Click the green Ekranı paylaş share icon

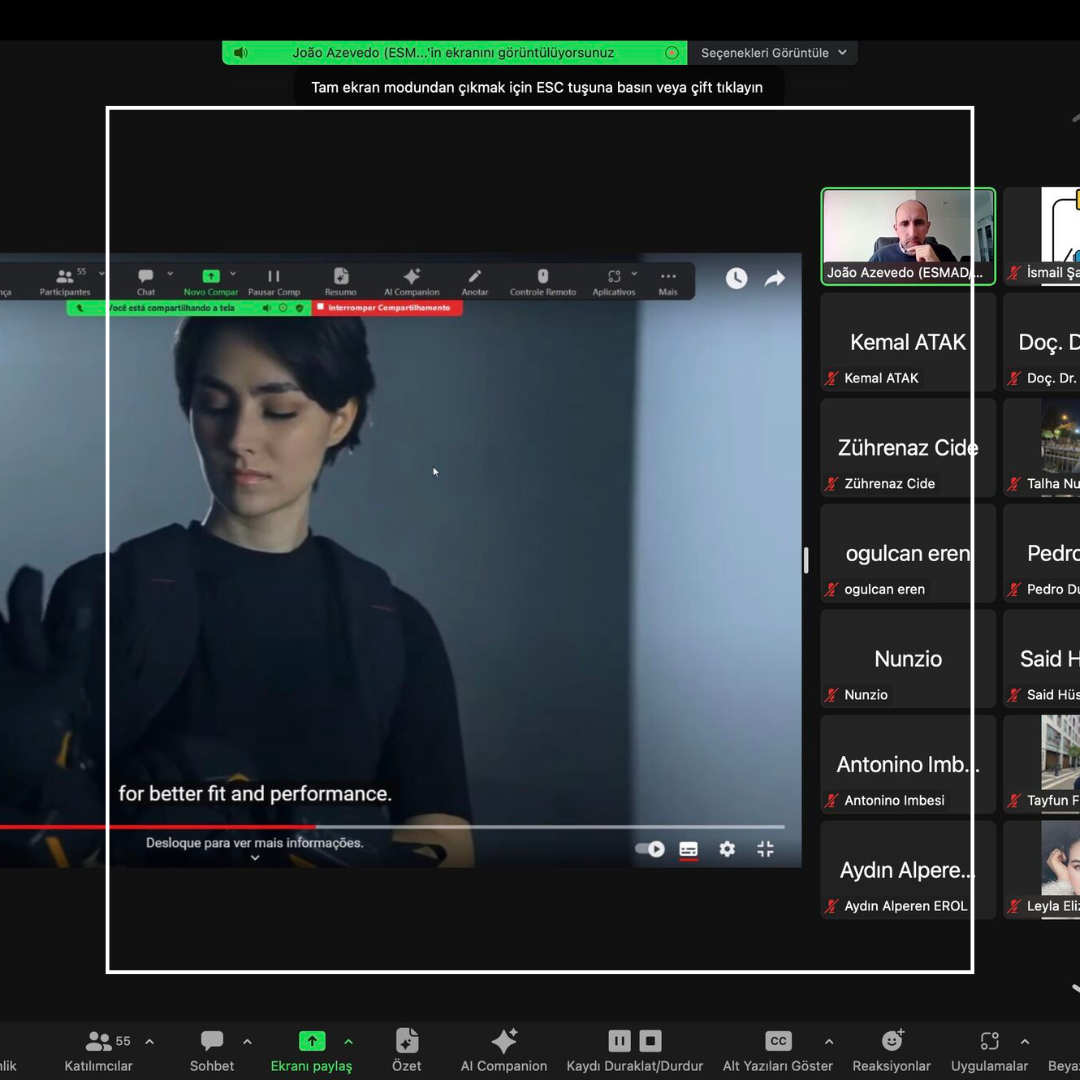pos(311,1041)
